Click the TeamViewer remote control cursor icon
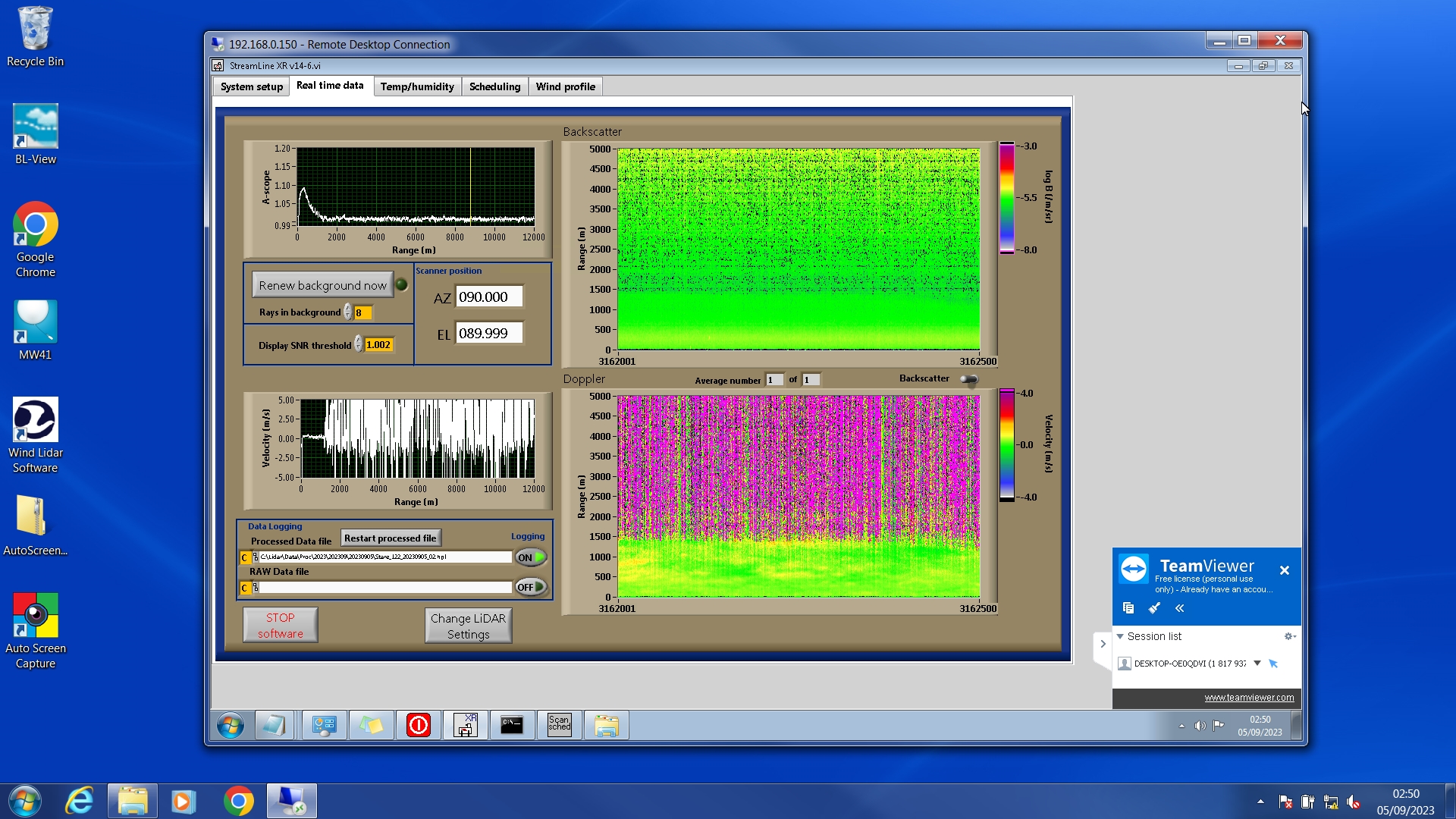 point(1273,664)
